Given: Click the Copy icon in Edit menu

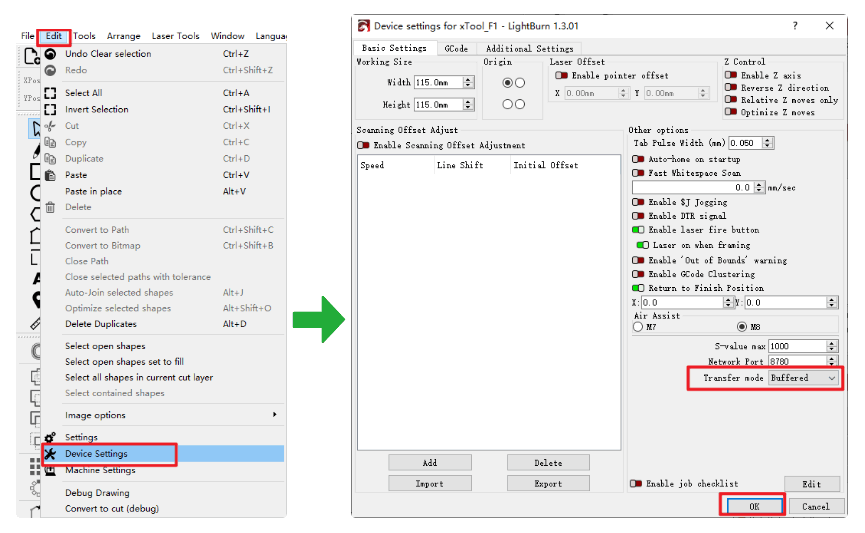Looking at the screenshot, I should [50, 142].
